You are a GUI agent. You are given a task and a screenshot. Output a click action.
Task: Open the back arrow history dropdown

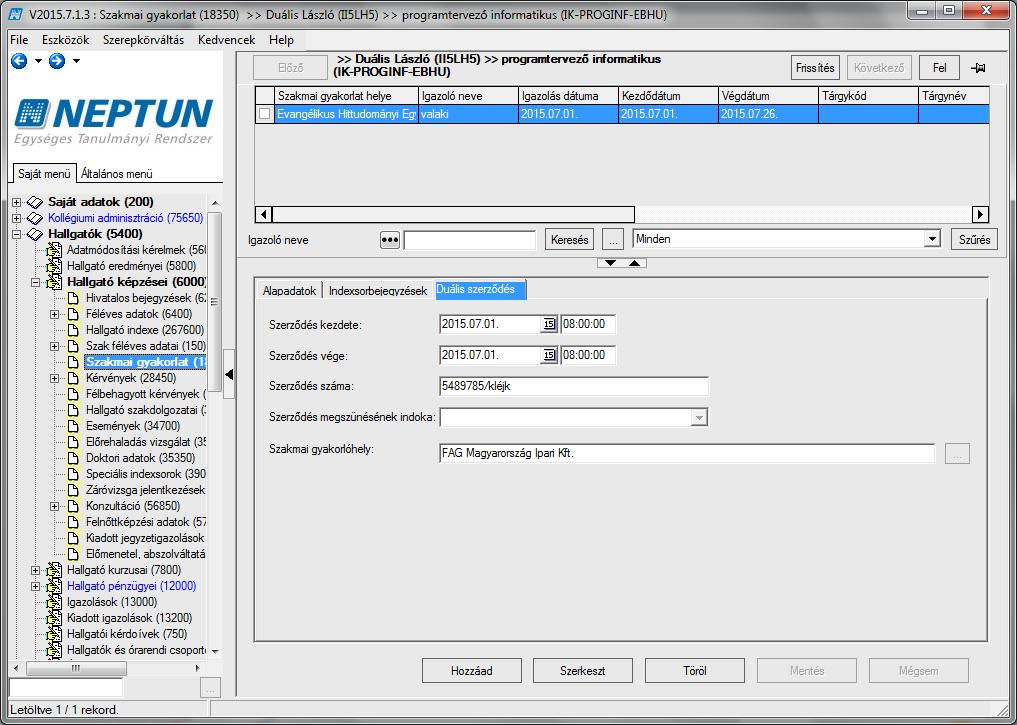38,61
